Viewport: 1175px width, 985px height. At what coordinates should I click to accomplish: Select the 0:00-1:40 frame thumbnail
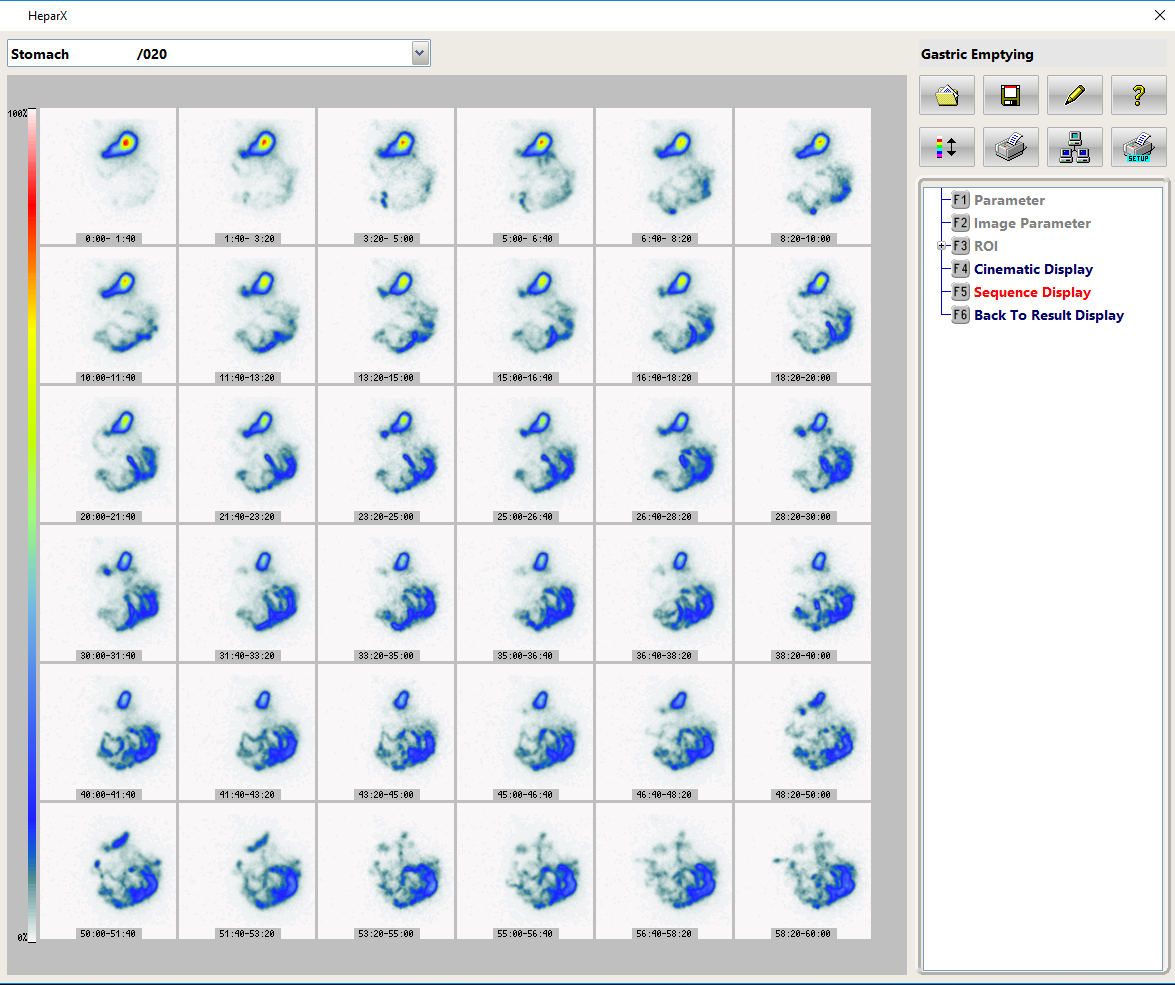[x=108, y=170]
